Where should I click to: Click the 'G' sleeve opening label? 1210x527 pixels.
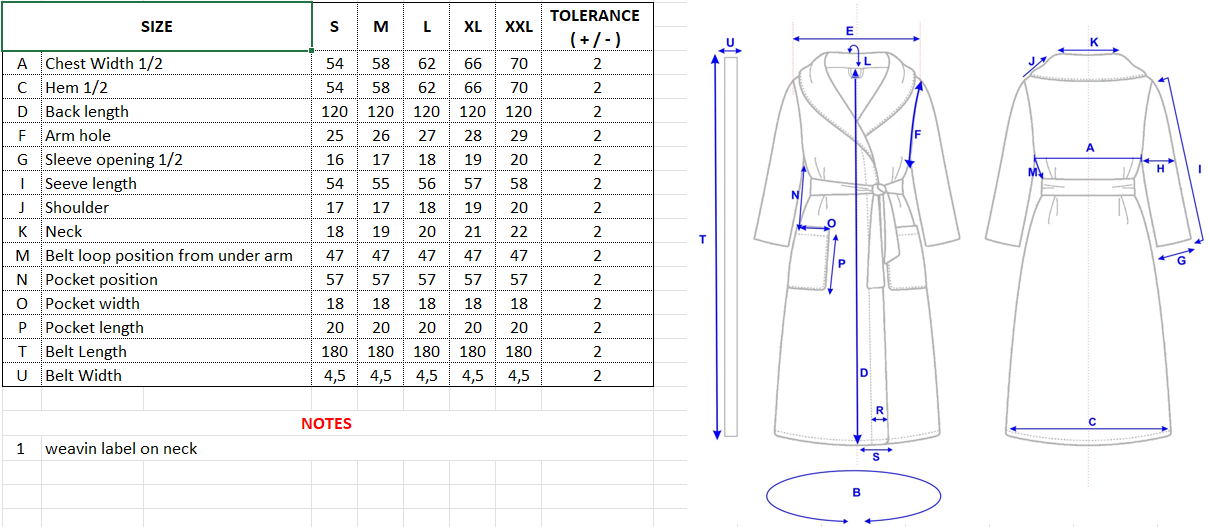[1181, 261]
